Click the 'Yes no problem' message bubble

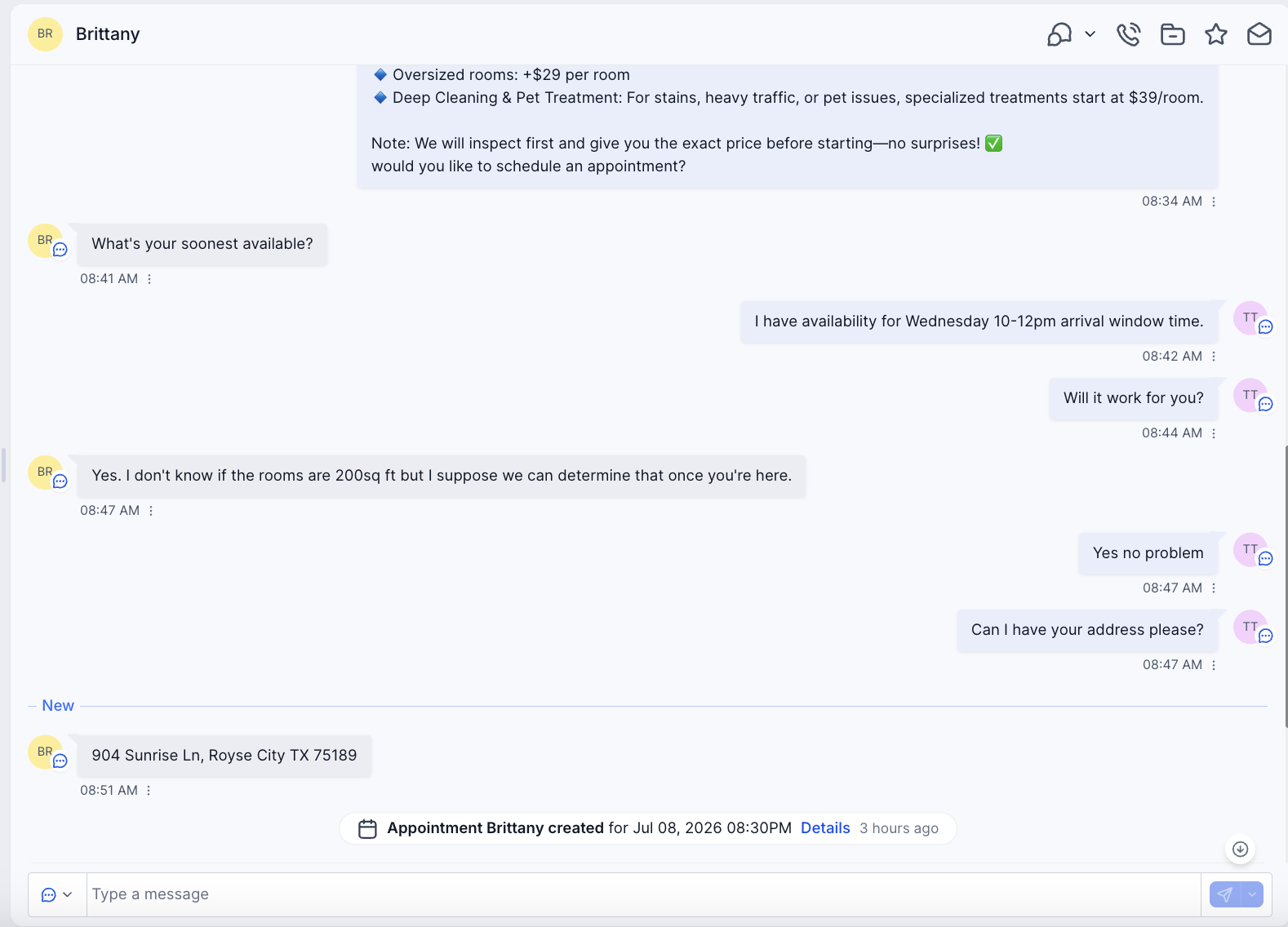tap(1148, 553)
